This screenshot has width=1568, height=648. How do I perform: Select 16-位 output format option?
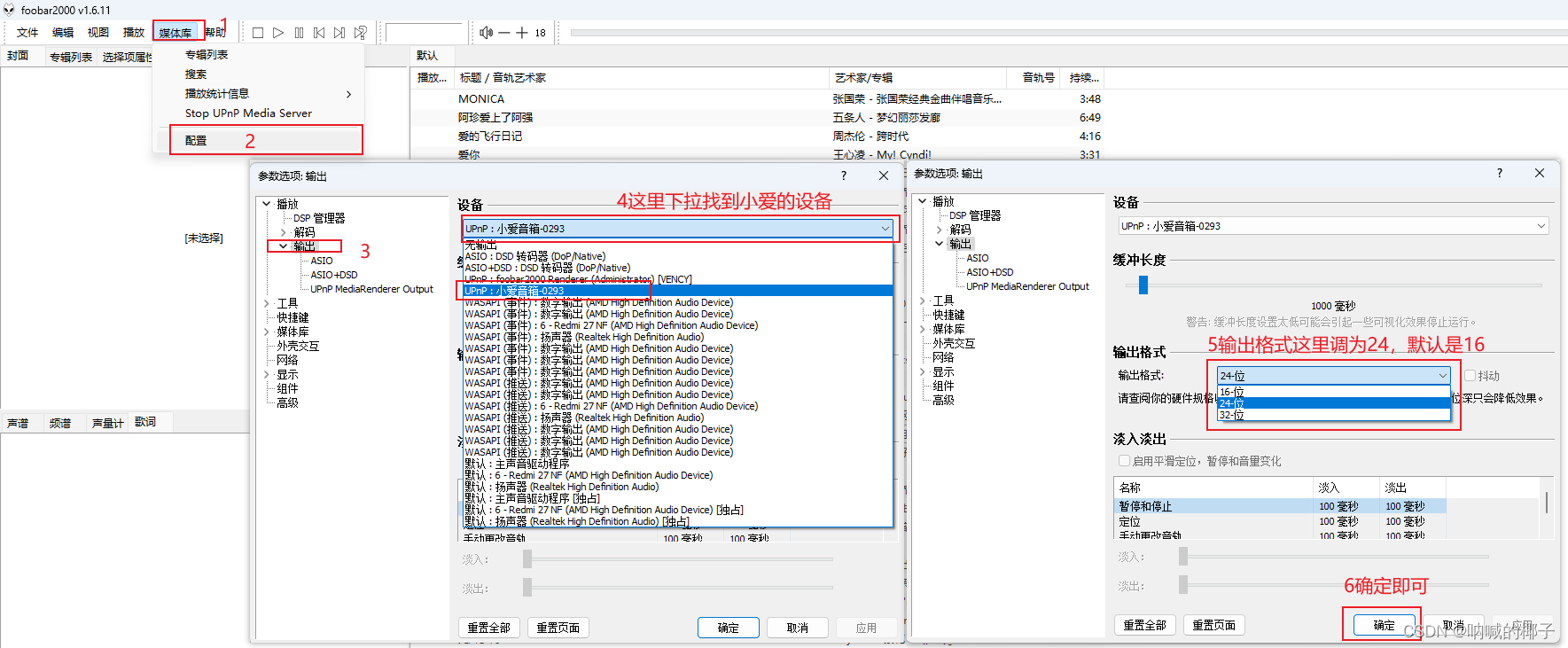pos(1333,392)
